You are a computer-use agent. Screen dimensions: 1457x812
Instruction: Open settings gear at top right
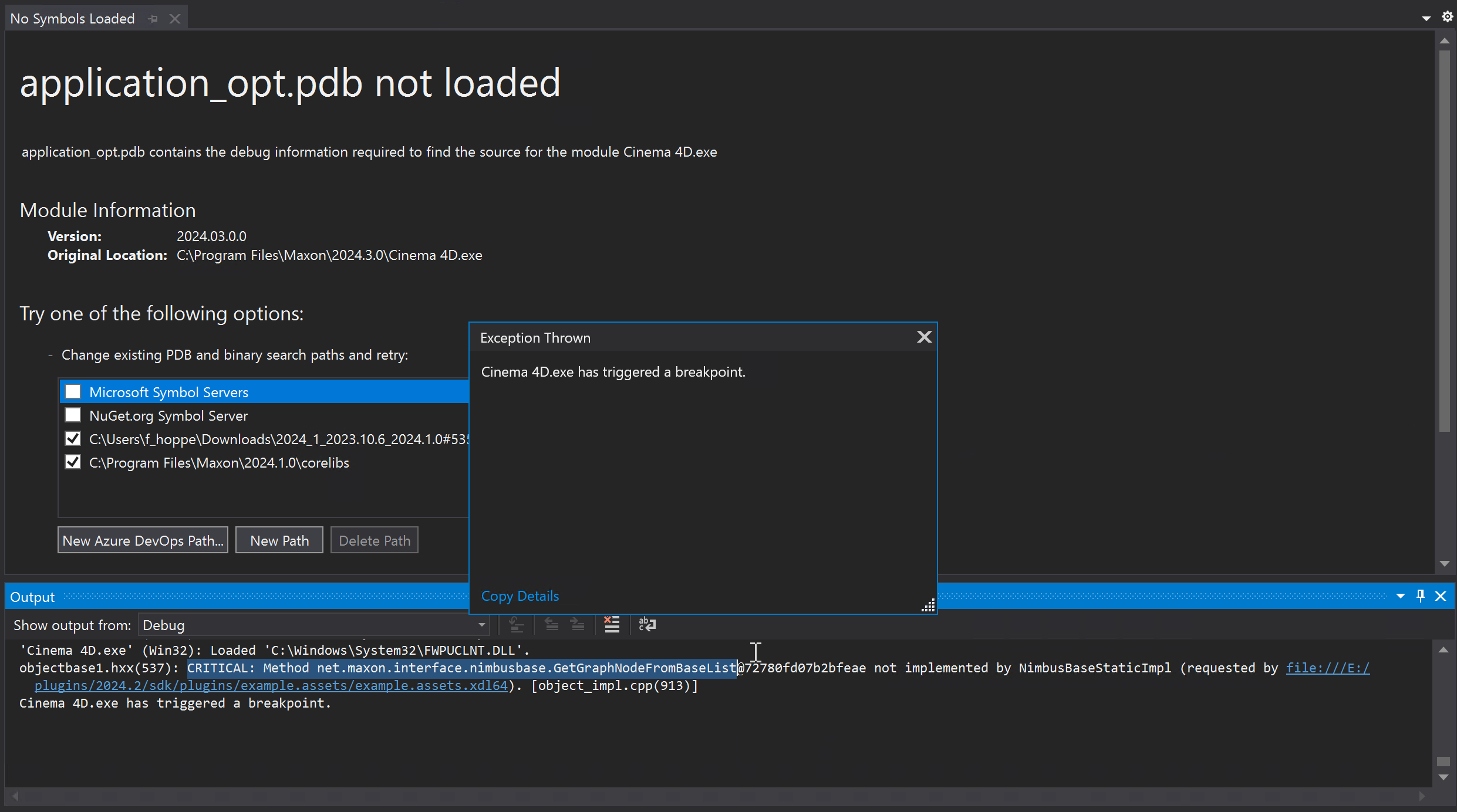coord(1447,17)
